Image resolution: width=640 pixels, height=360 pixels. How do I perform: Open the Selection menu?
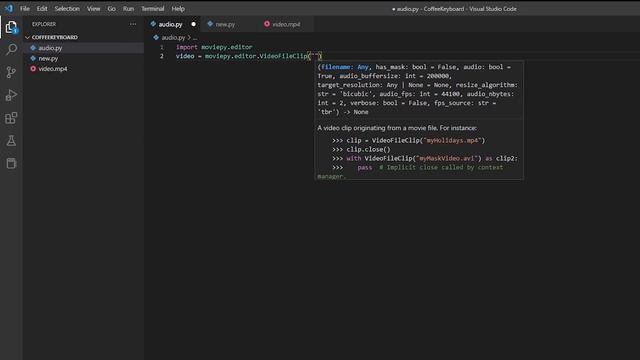67,9
